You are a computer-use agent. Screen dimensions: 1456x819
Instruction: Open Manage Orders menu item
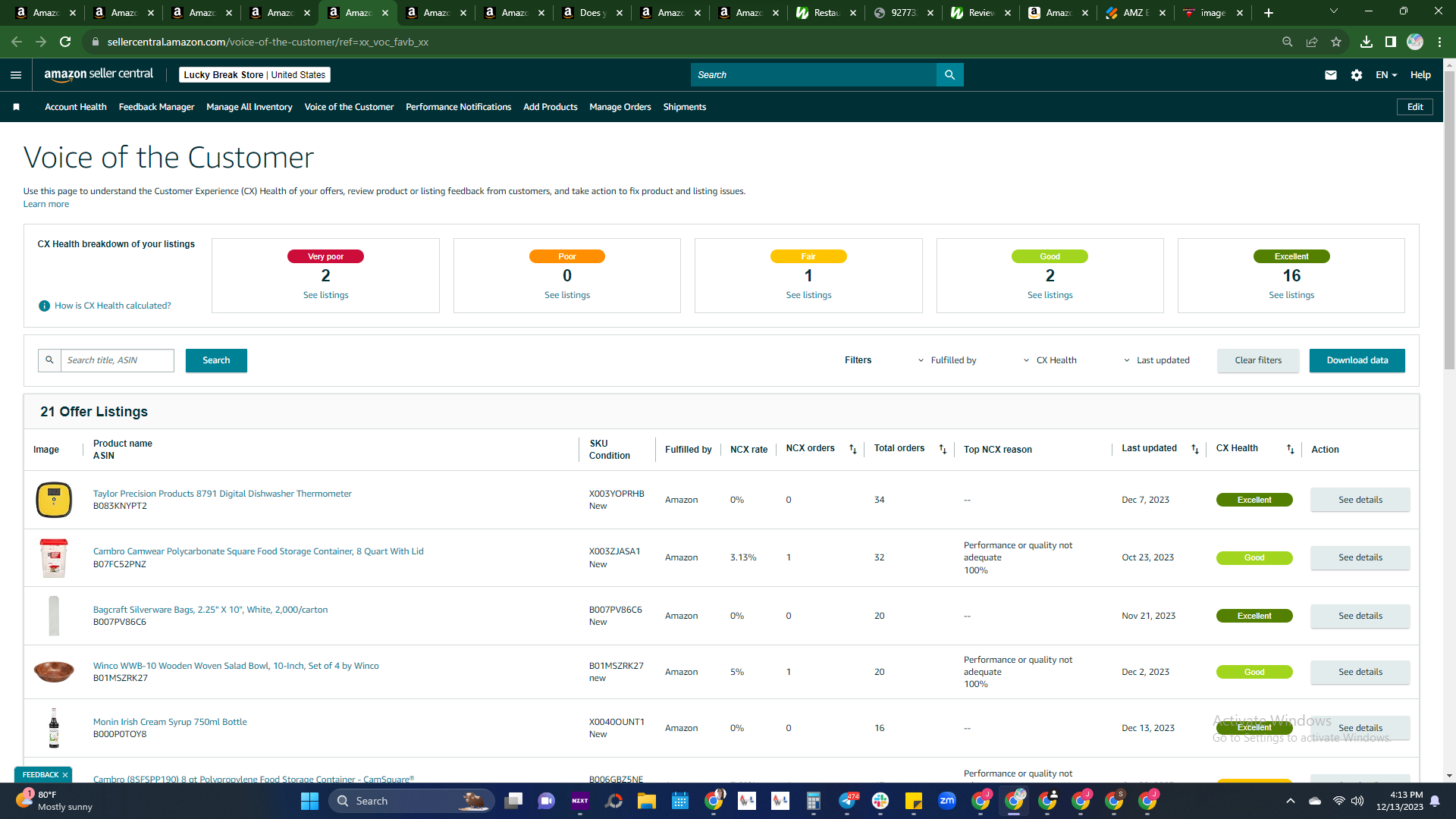pos(620,107)
